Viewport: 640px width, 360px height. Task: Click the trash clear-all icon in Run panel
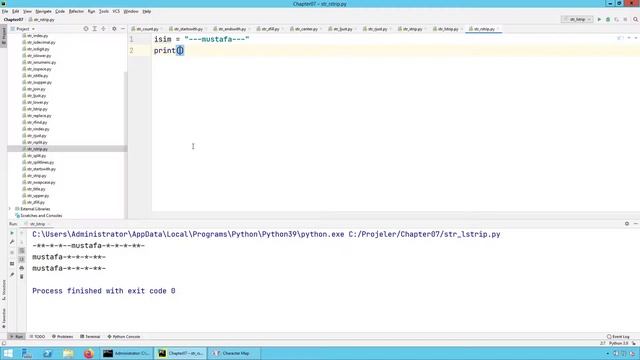click(x=22, y=277)
